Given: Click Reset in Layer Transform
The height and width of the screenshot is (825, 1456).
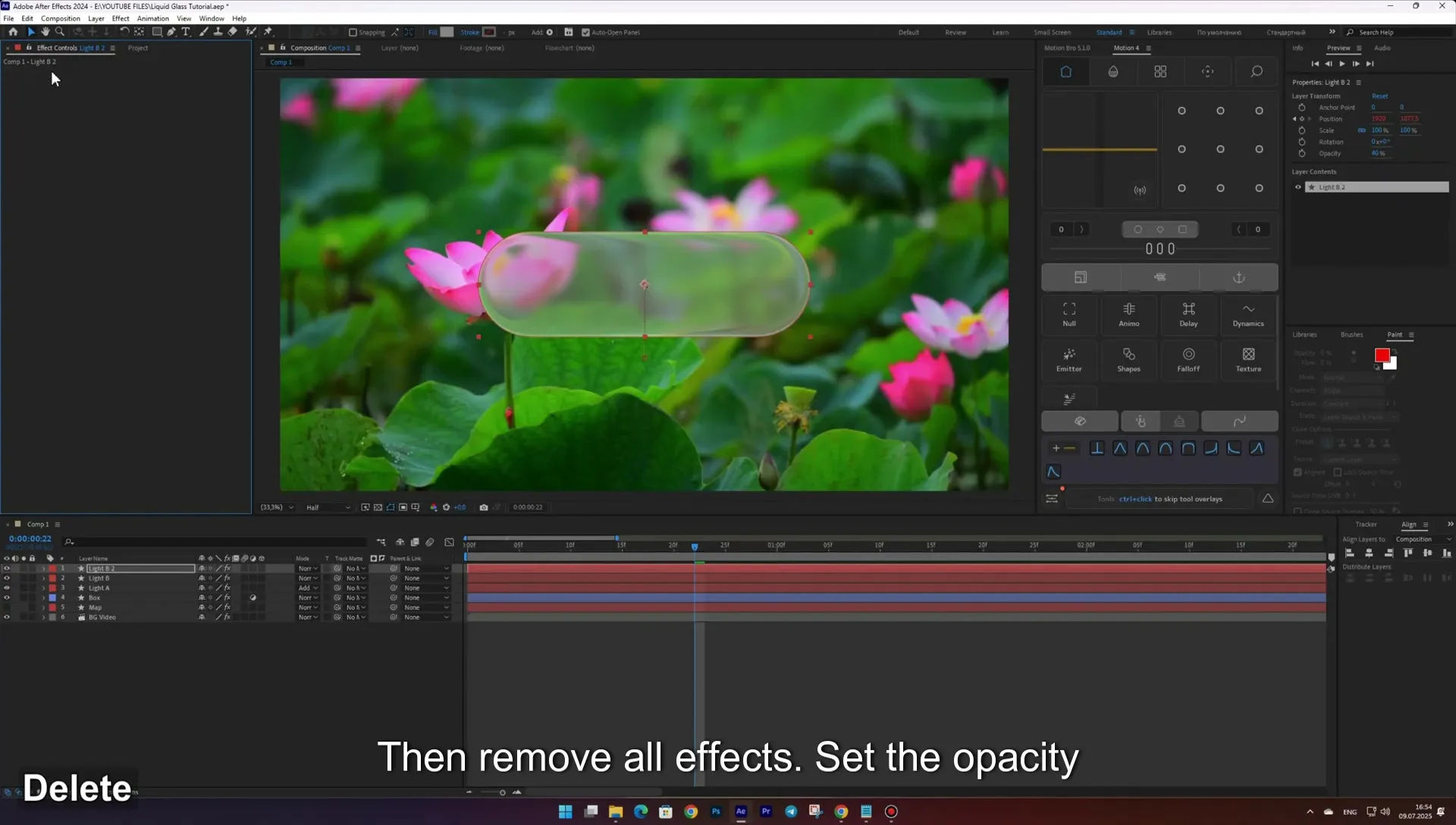Looking at the screenshot, I should click(1379, 96).
